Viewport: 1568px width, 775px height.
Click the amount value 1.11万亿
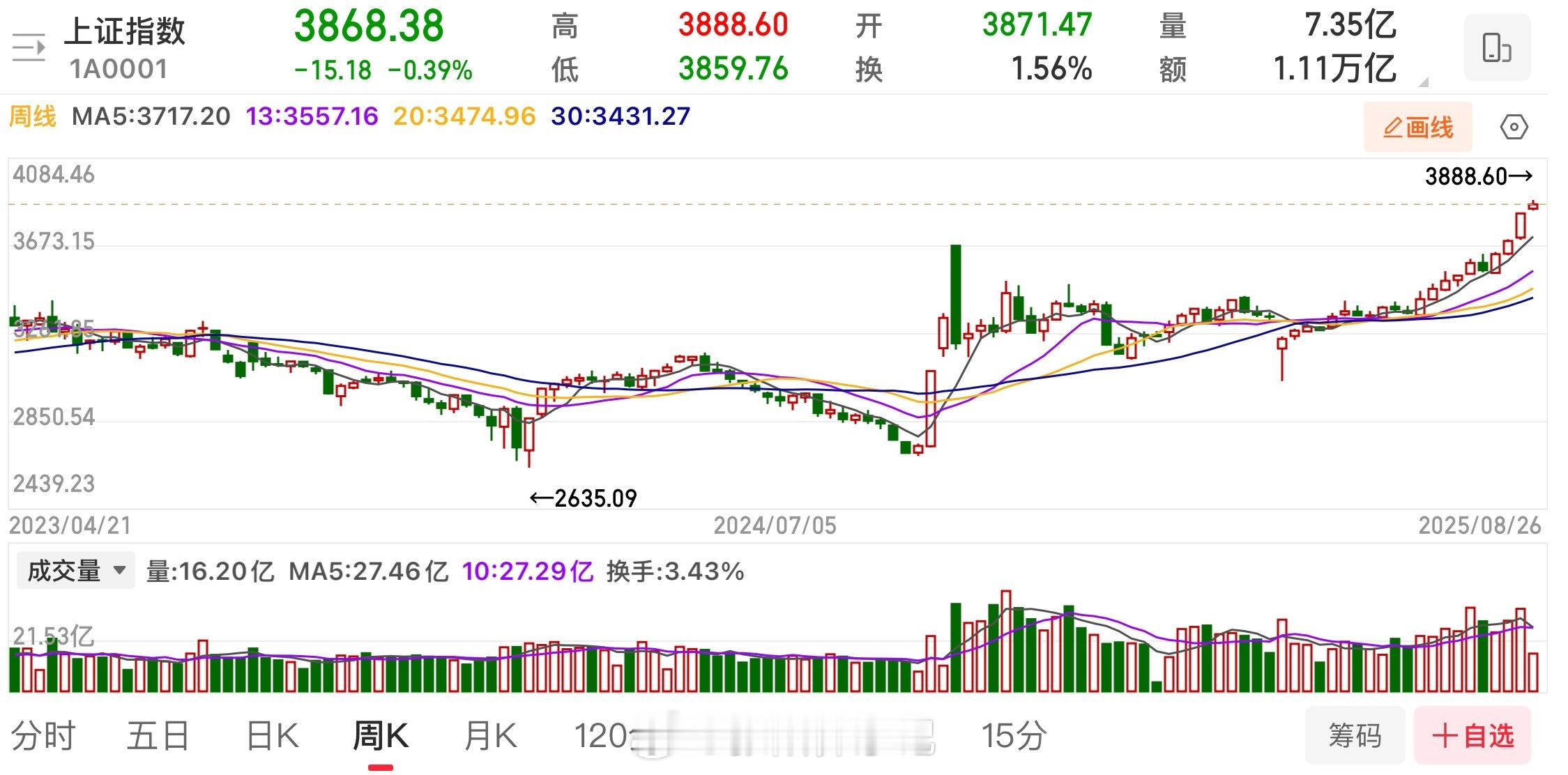[1335, 68]
